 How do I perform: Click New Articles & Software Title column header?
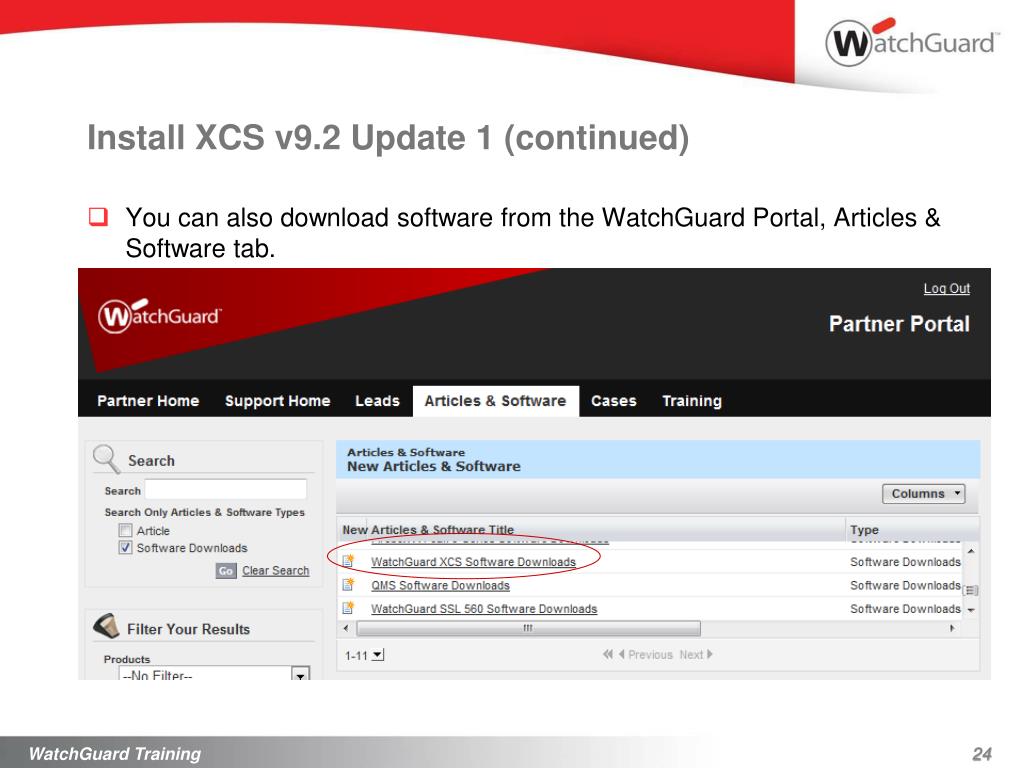[428, 530]
